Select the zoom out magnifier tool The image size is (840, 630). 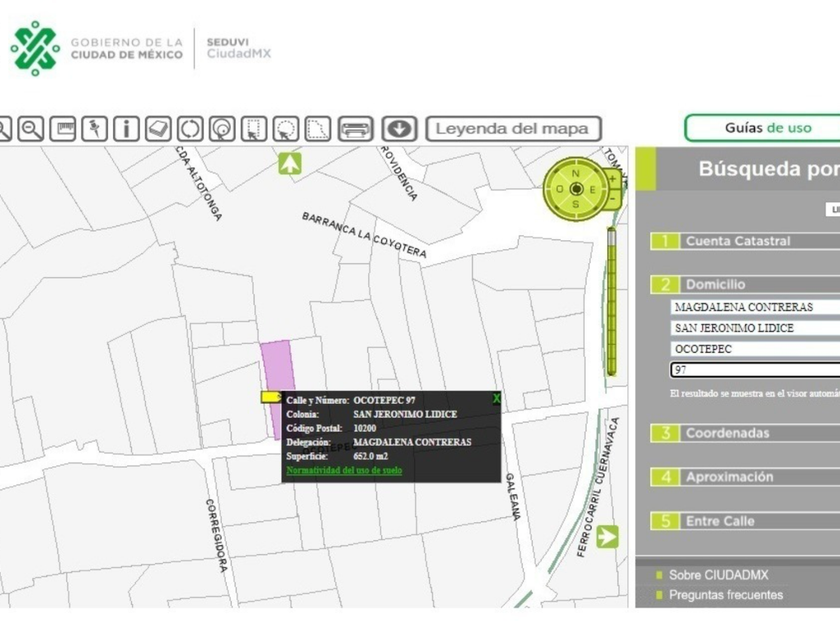(31, 129)
